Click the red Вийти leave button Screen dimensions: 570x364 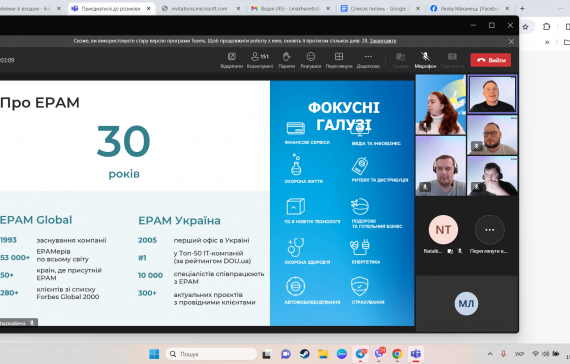490,60
